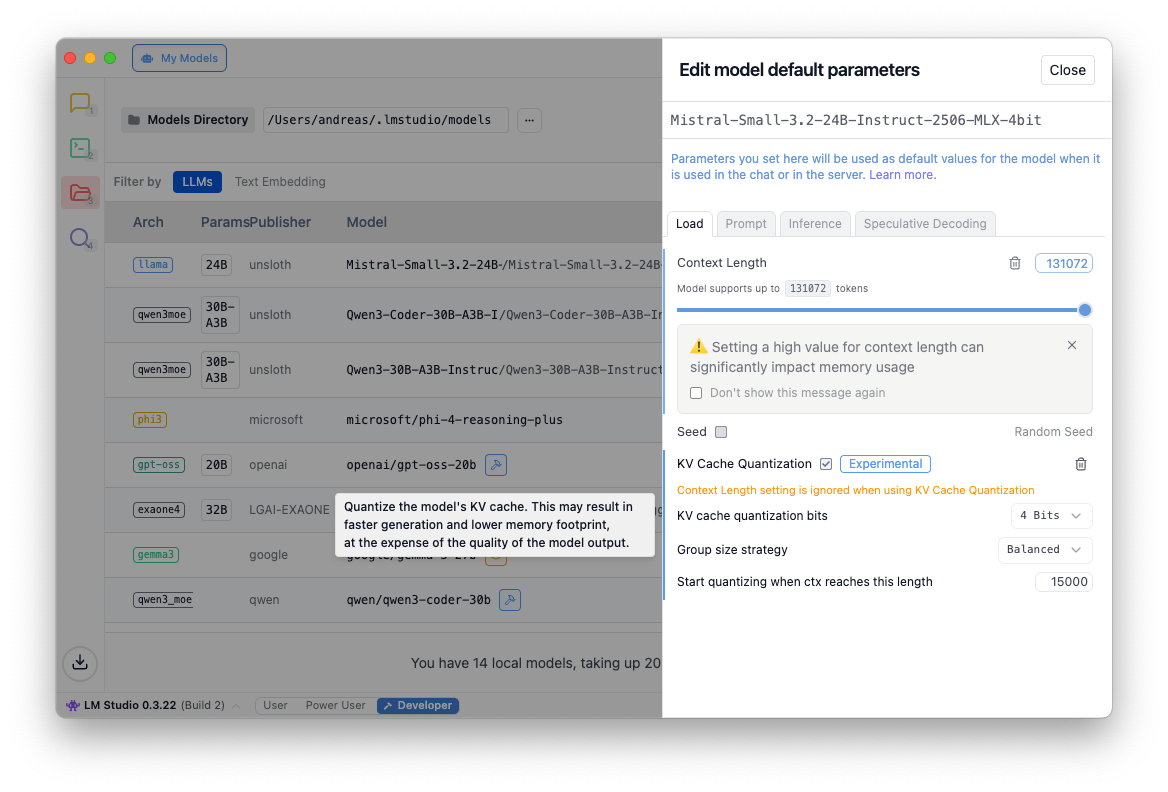
Task: Open the Downloads icon in sidebar
Action: point(80,662)
